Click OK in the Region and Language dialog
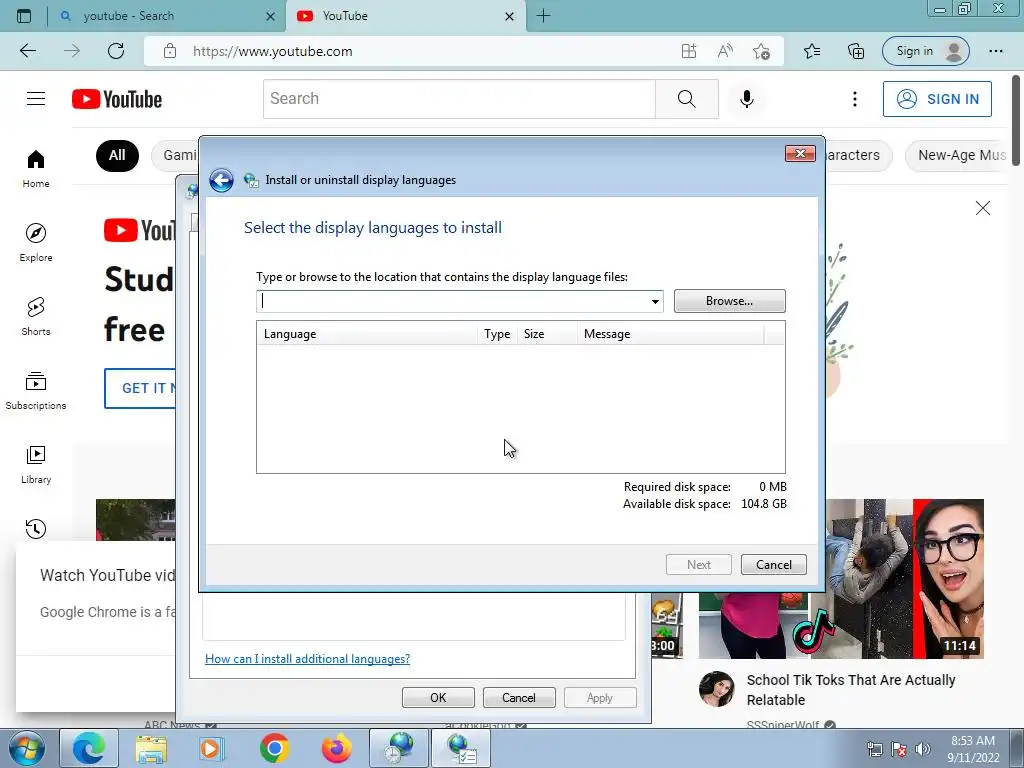Image resolution: width=1024 pixels, height=768 pixels. point(438,697)
